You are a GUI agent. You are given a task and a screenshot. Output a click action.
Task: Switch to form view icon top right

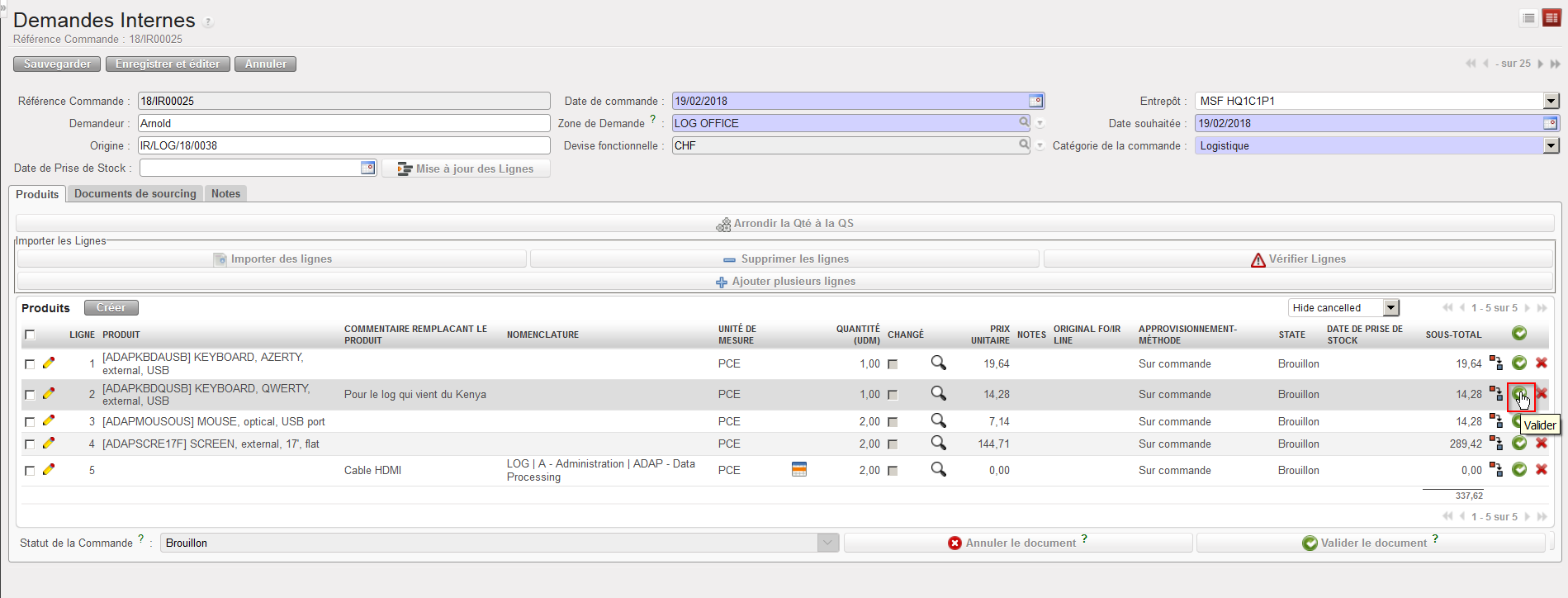[1551, 18]
